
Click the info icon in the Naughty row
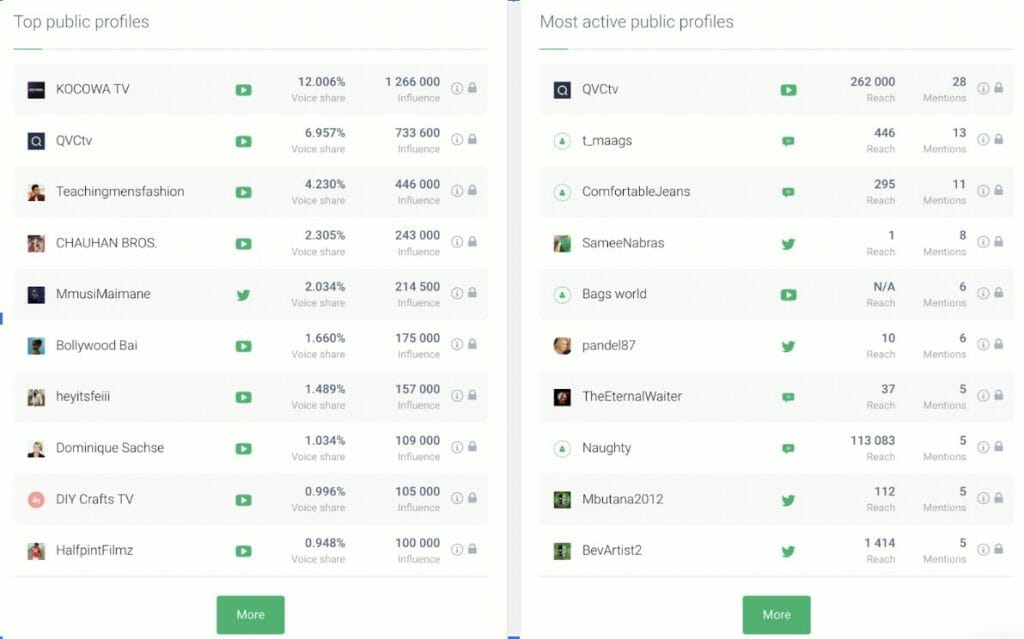coord(983,446)
